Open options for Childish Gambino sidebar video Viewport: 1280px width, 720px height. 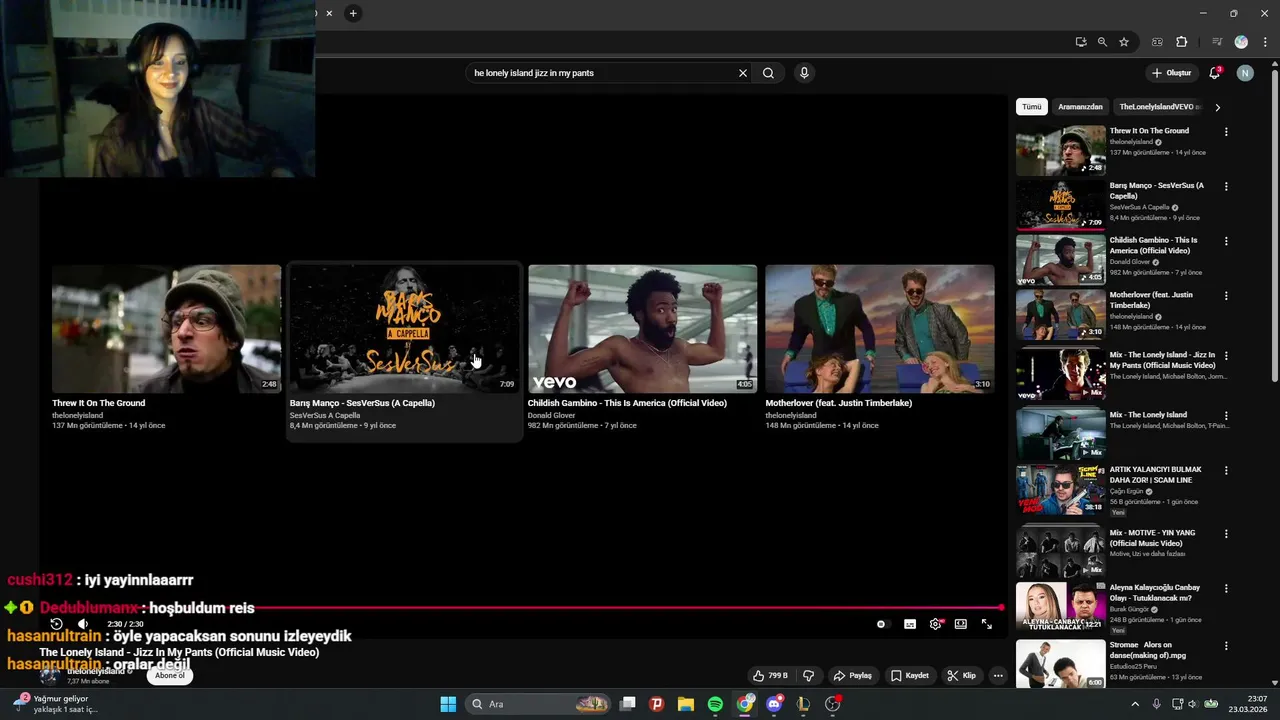[1226, 241]
